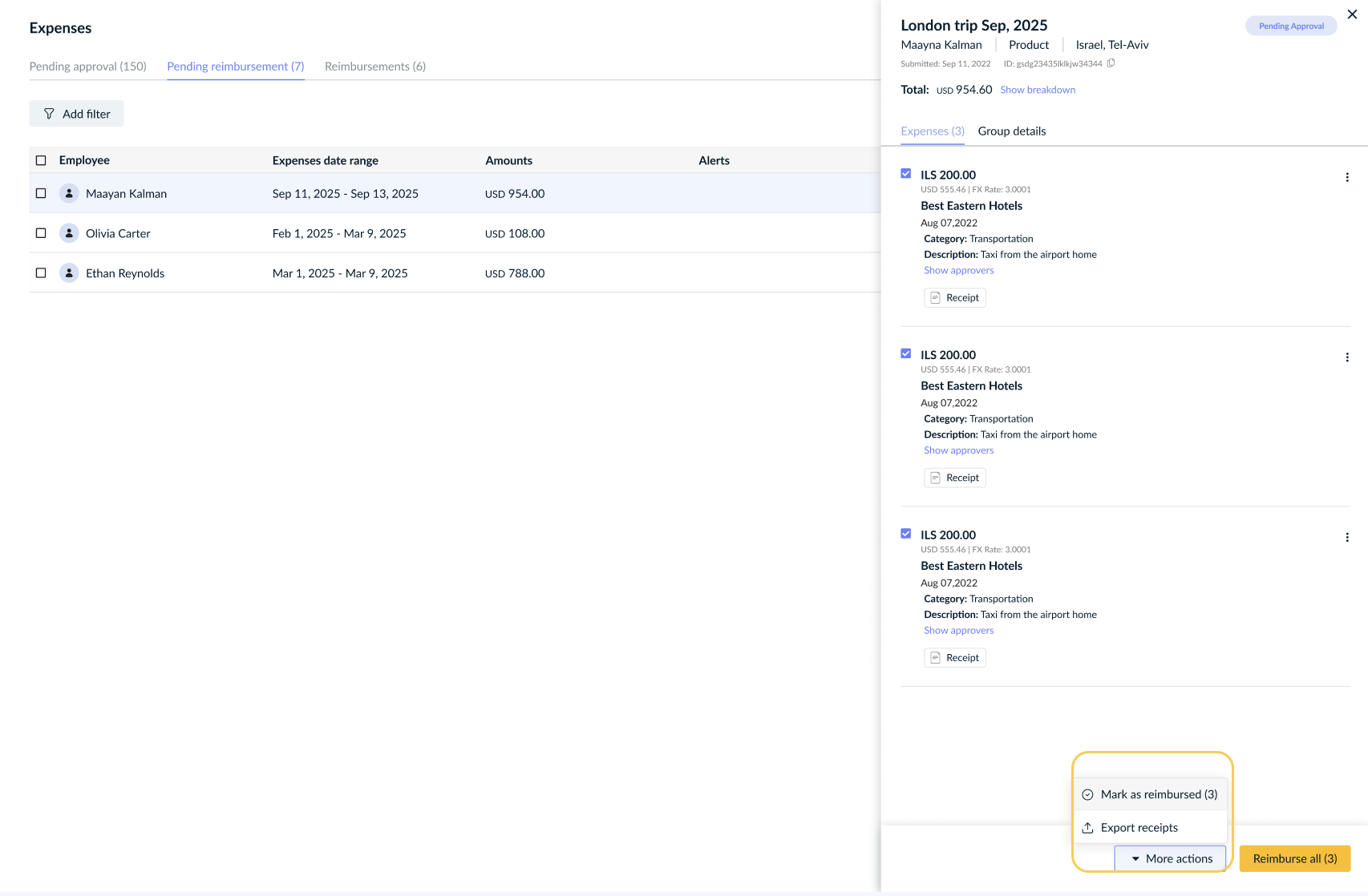1368x896 pixels.
Task: Open the three-dot menu for the second expense
Action: 1347,357
